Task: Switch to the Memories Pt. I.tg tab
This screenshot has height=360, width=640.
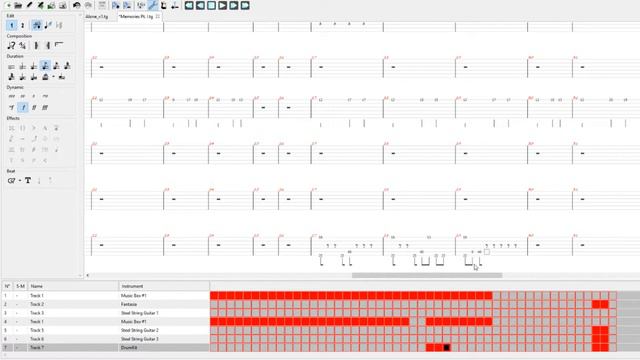Action: coord(136,17)
